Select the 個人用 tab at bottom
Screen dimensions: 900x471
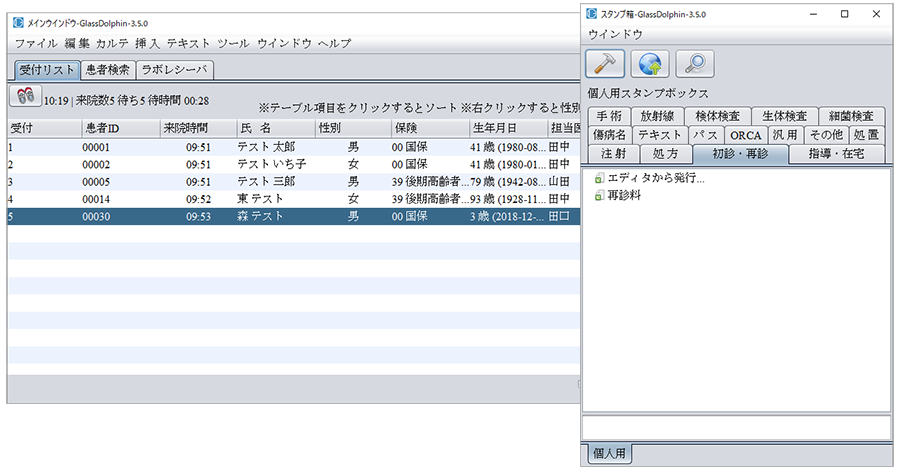pyautogui.click(x=609, y=453)
